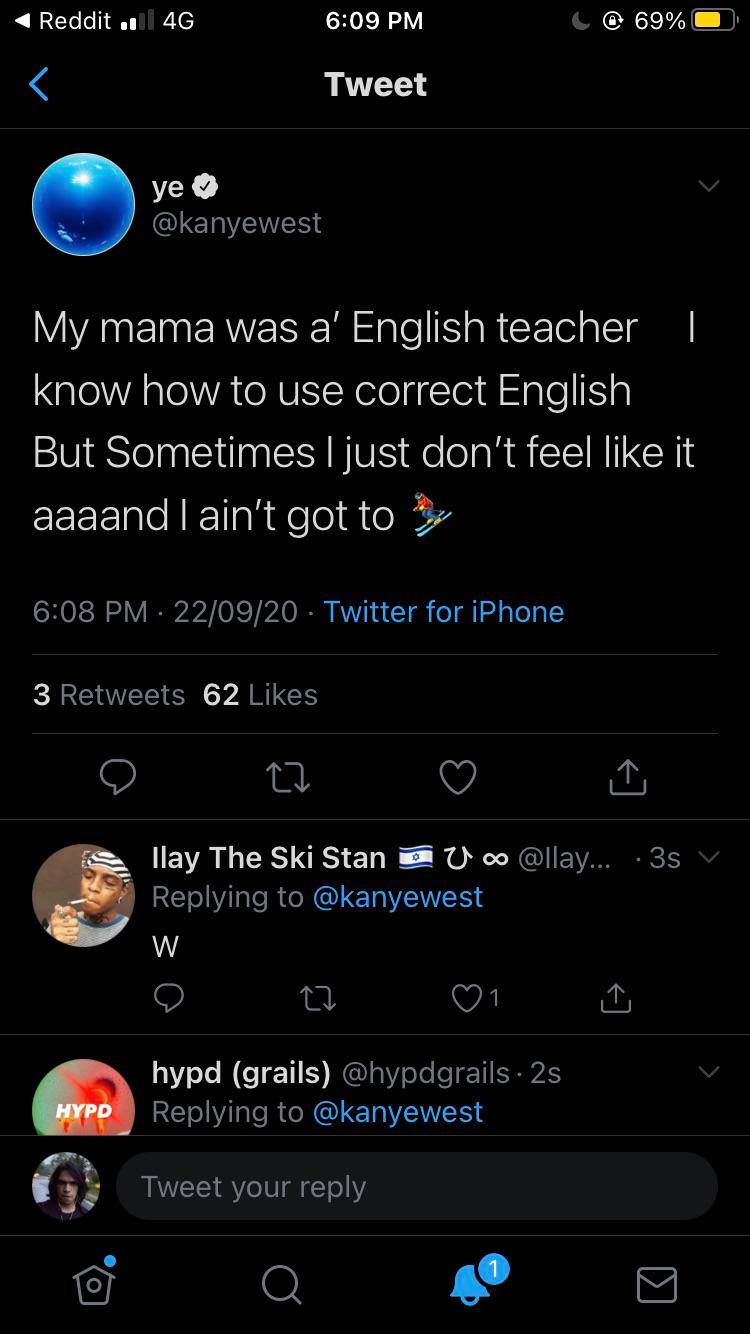The width and height of the screenshot is (750, 1334).
Task: Tap the Tweet your reply field
Action: [x=416, y=1187]
